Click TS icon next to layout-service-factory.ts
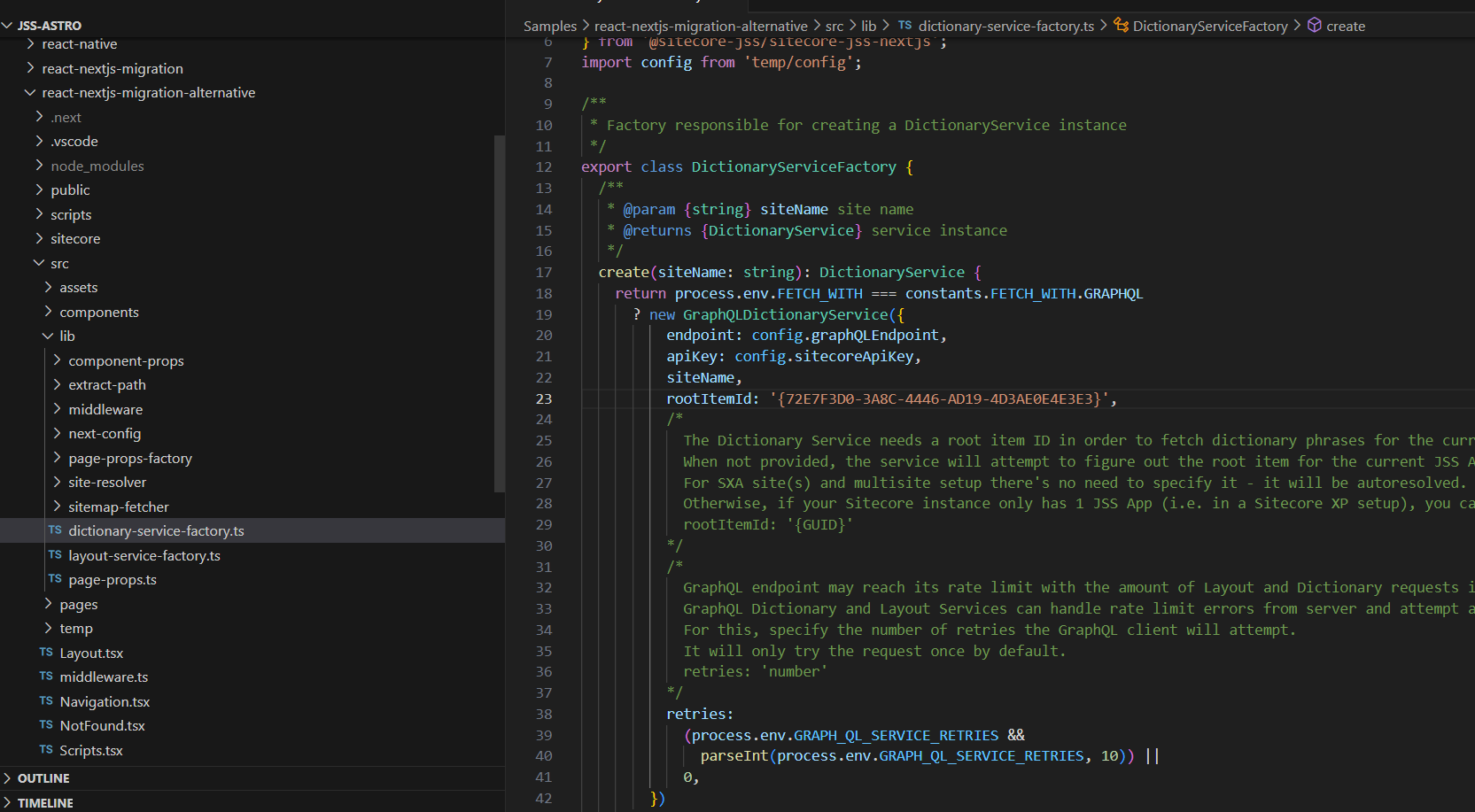Screen dimensions: 1475x812 (x=55, y=555)
